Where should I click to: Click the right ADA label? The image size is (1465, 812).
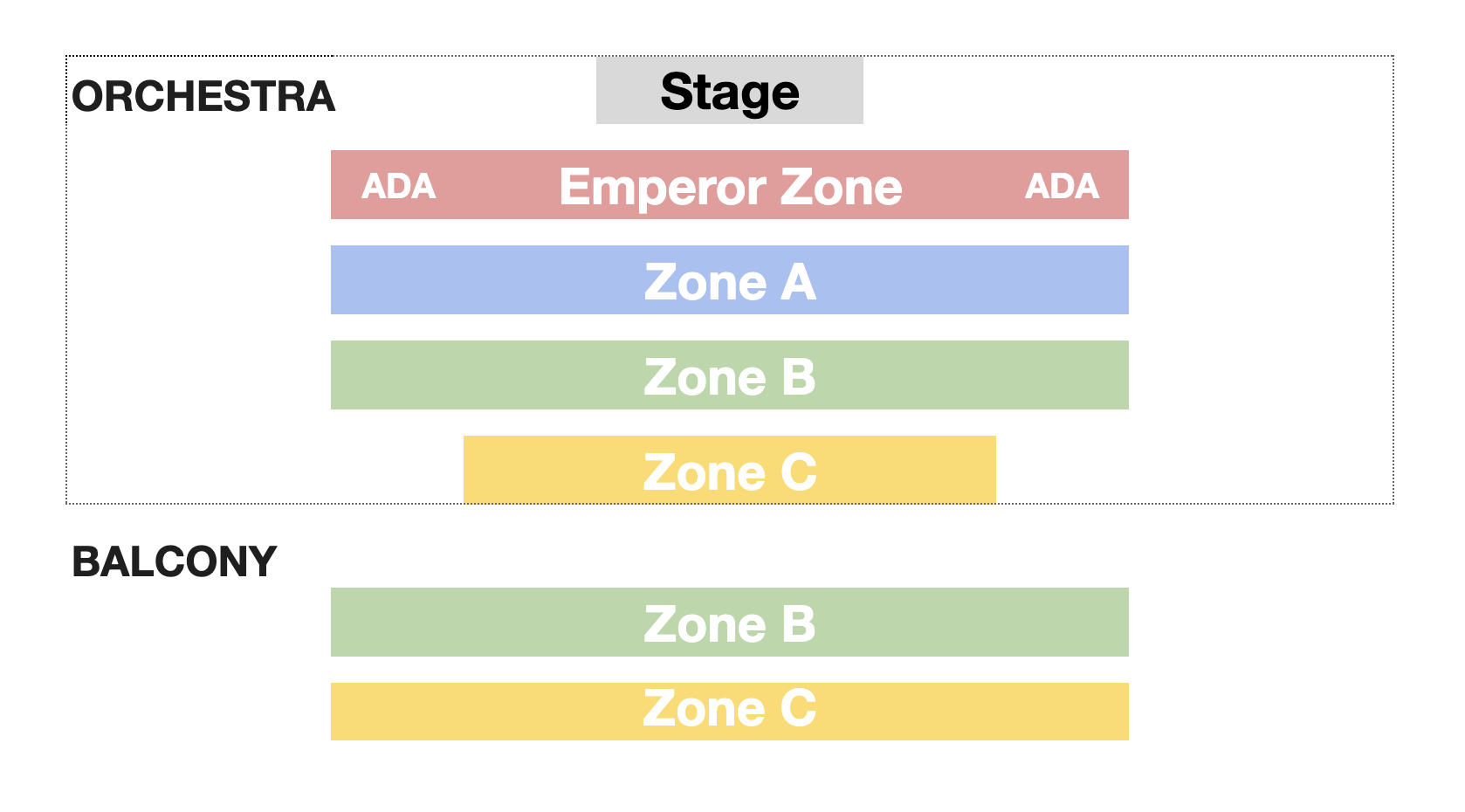tap(1062, 186)
